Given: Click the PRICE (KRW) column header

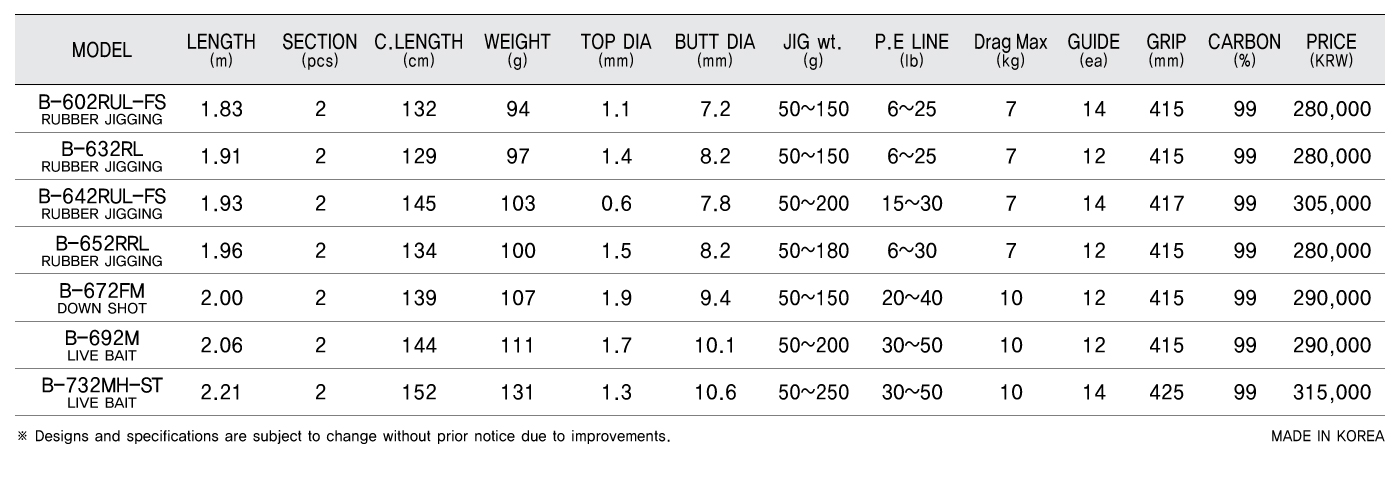Looking at the screenshot, I should click(1331, 51).
